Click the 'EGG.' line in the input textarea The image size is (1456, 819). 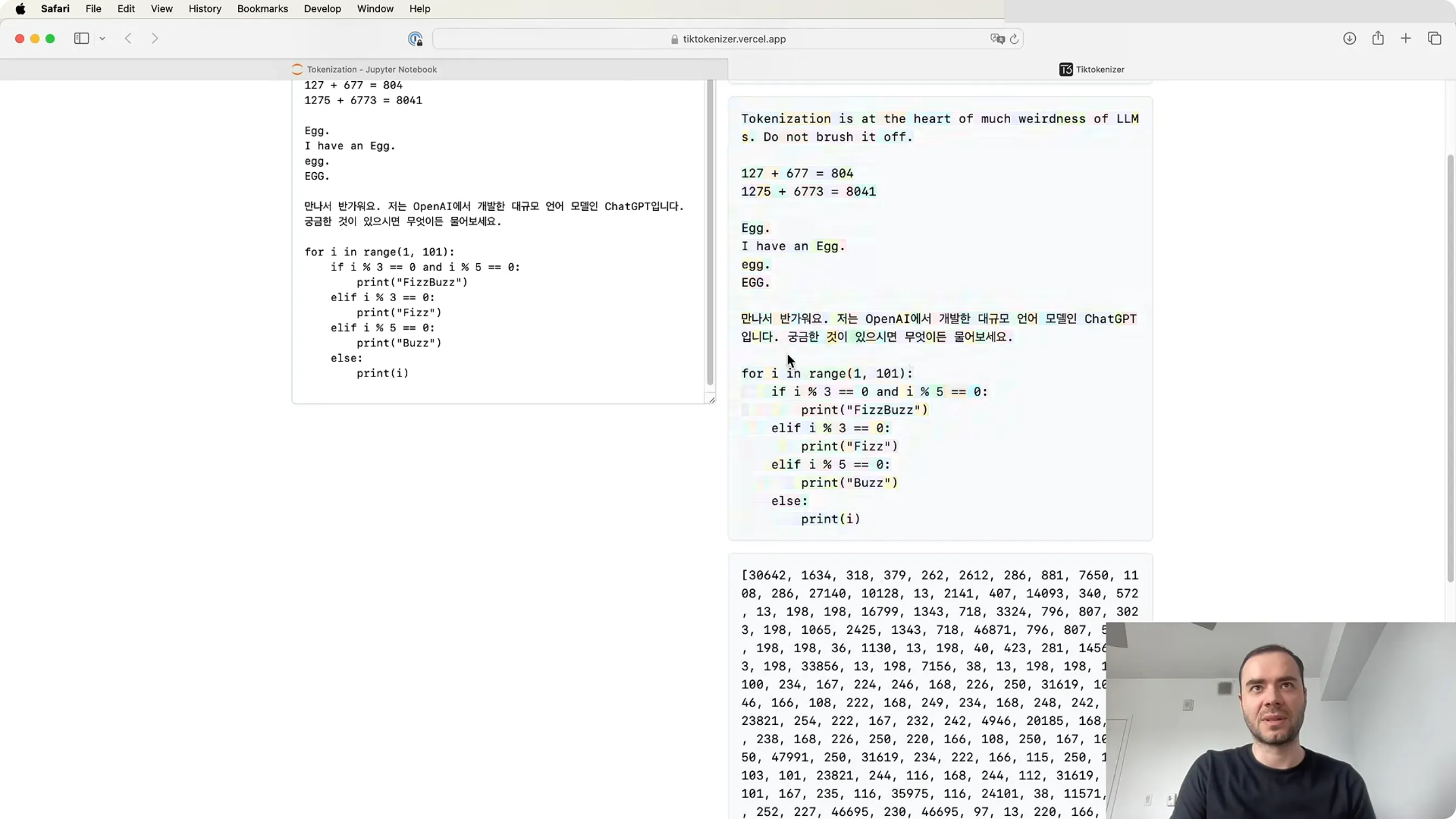[x=316, y=177]
